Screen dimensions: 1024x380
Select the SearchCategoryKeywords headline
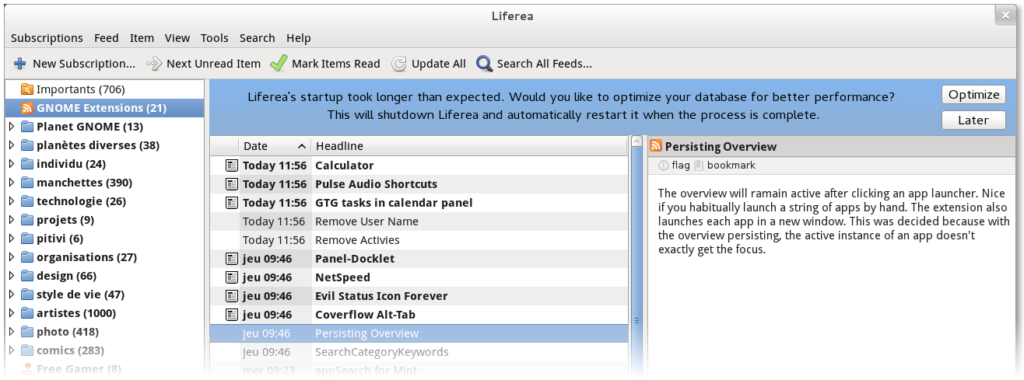[381, 352]
